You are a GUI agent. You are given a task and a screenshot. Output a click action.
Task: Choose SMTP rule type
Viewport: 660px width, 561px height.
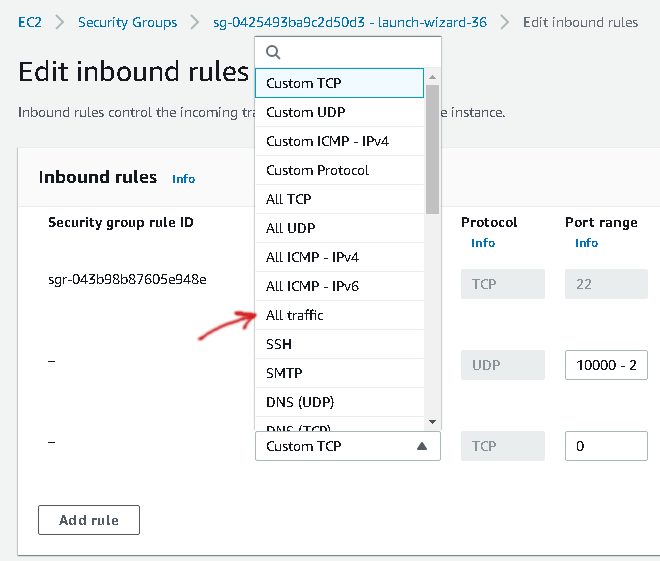point(339,373)
